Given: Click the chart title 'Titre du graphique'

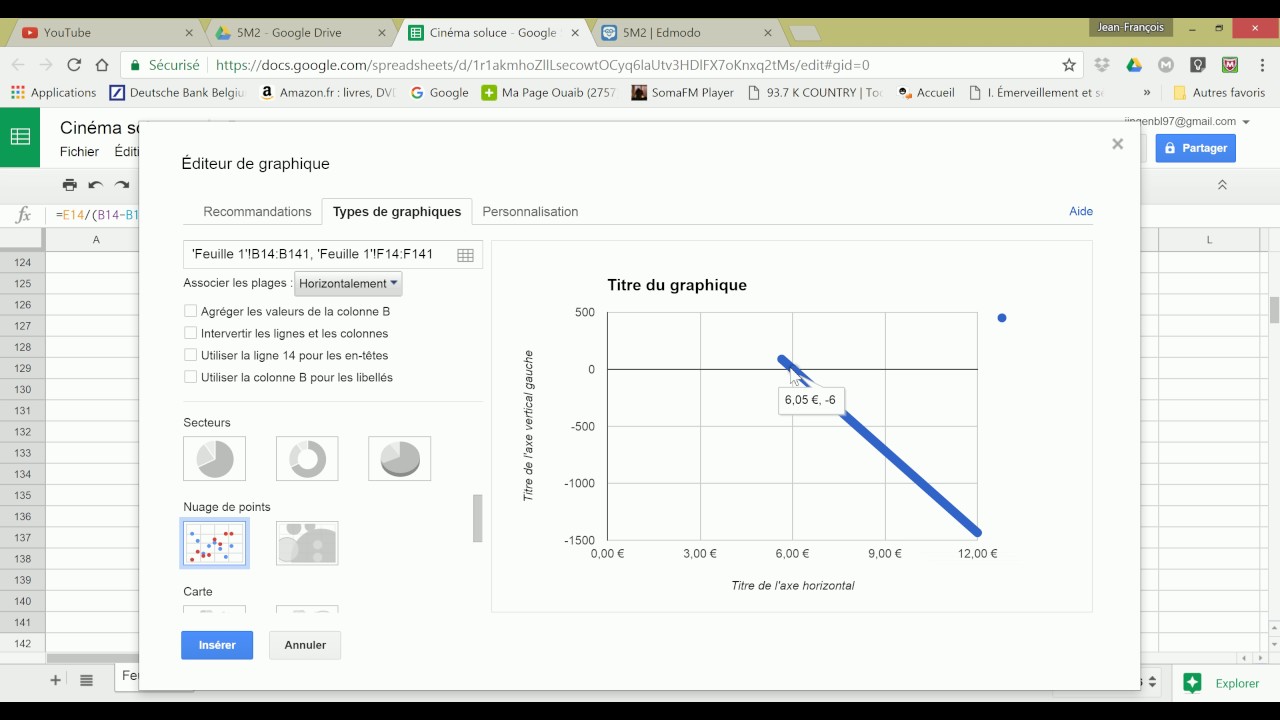Looking at the screenshot, I should pos(677,285).
